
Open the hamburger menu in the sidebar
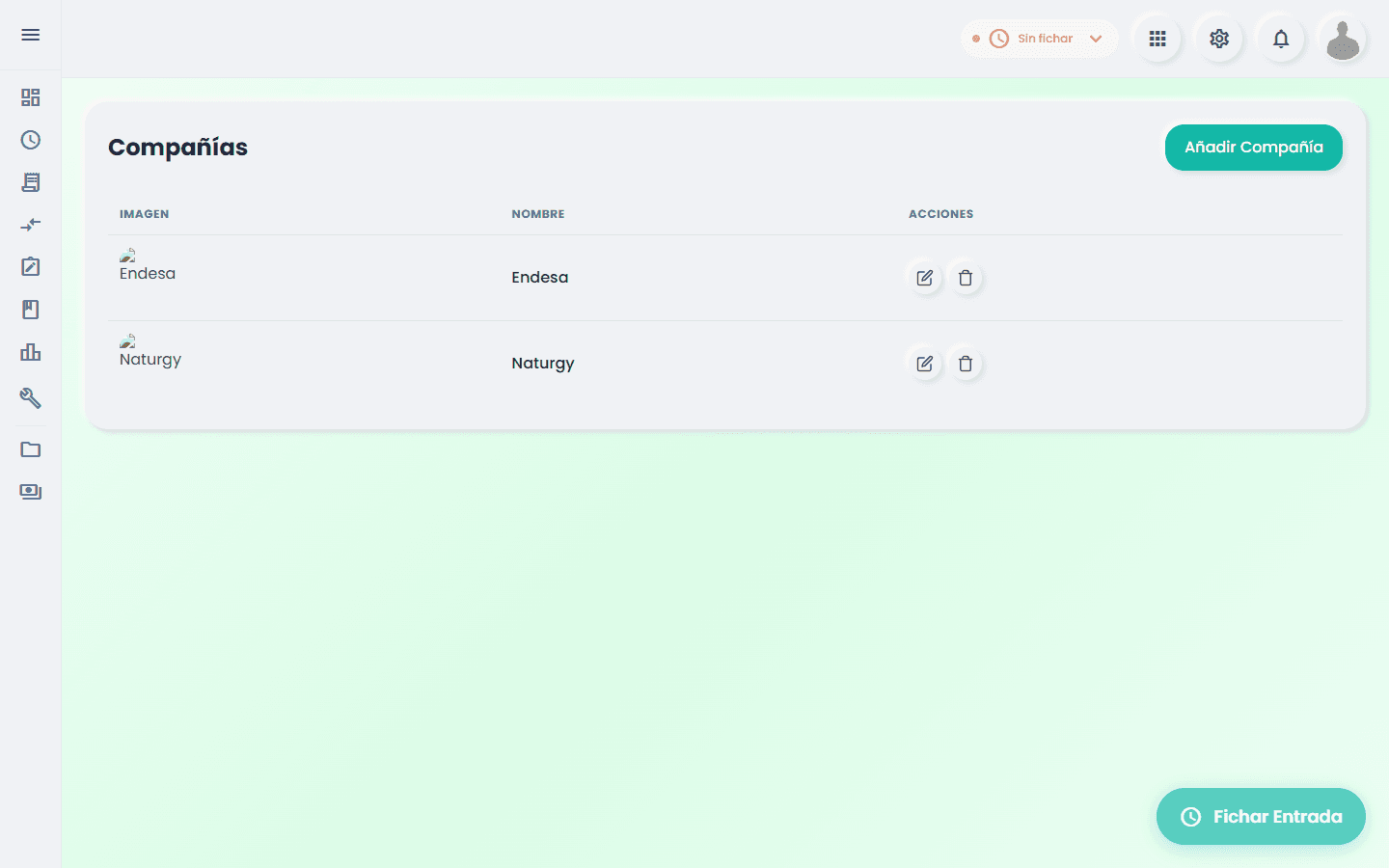[x=31, y=35]
